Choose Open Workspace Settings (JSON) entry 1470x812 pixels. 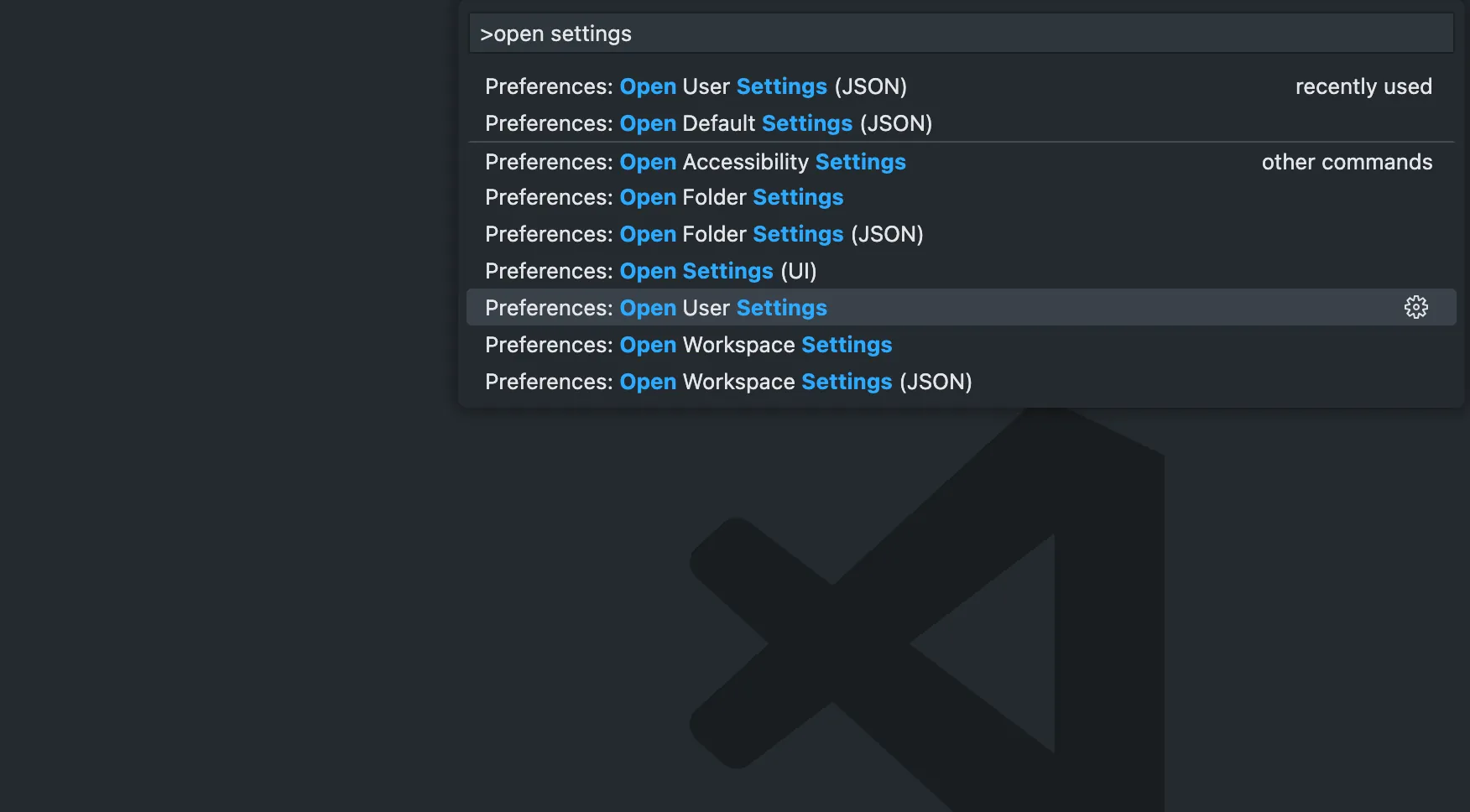coord(961,382)
